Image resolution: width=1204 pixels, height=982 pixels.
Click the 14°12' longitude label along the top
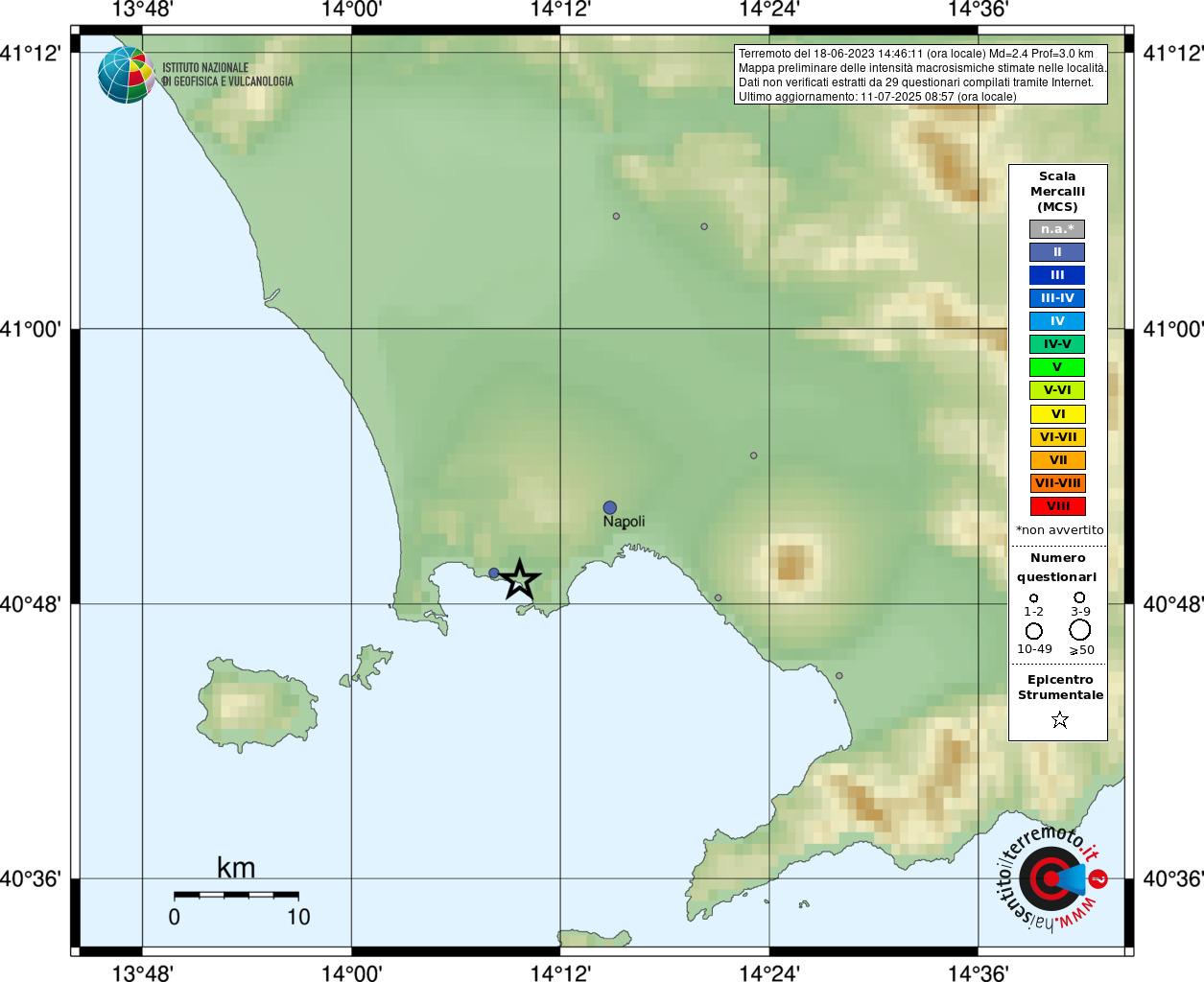[x=560, y=10]
